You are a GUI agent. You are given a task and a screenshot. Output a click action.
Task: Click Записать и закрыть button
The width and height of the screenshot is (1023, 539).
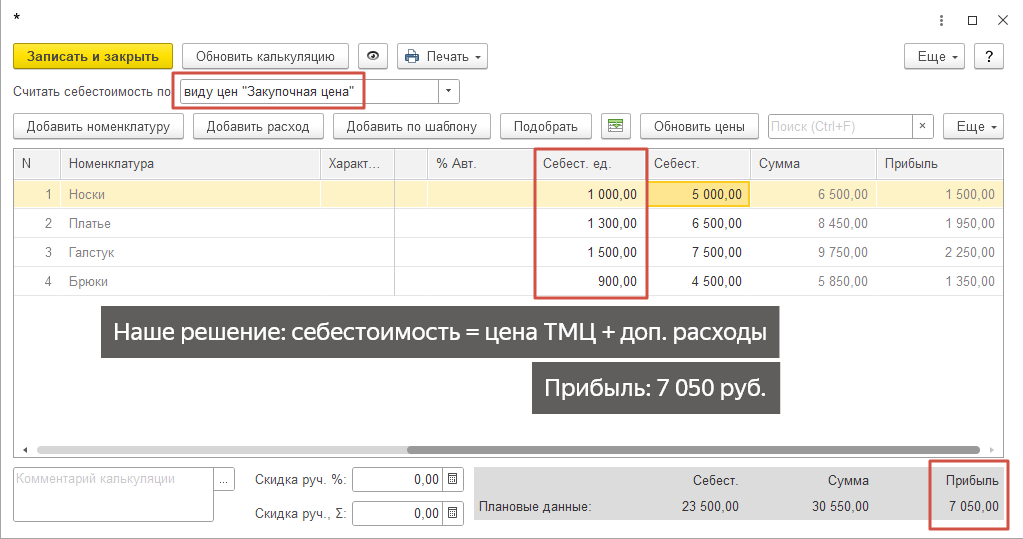93,56
